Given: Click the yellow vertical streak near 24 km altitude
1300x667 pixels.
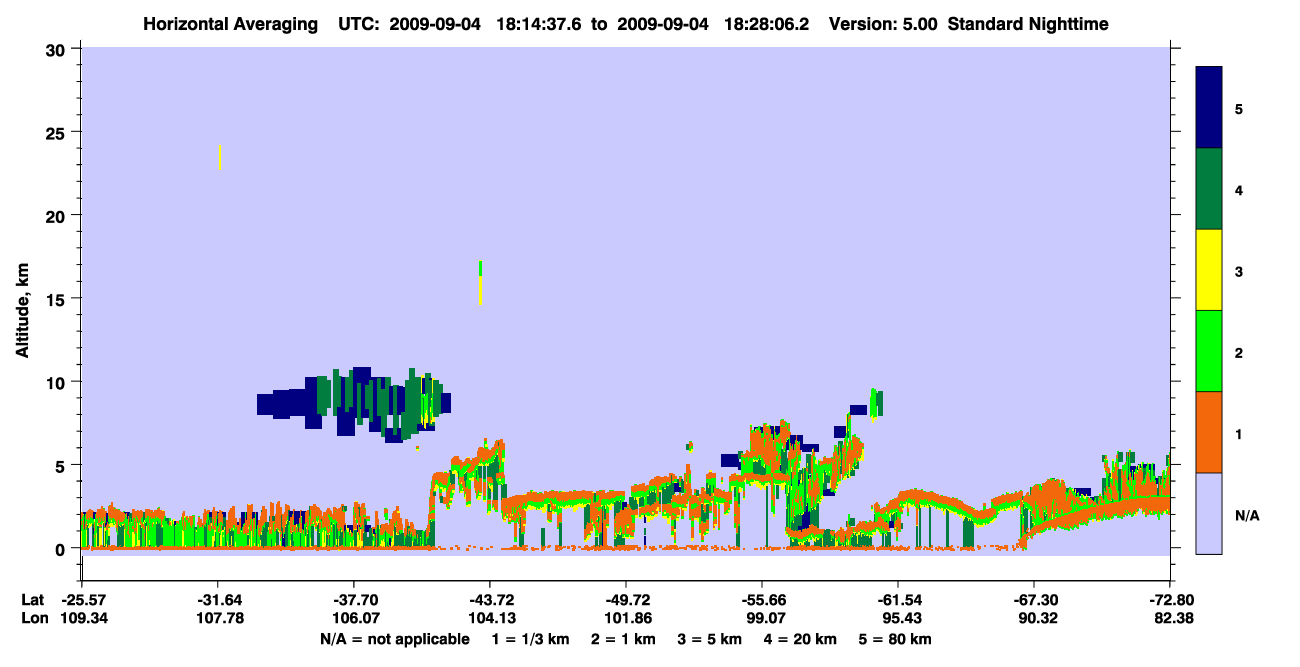Looking at the screenshot, I should tap(220, 157).
